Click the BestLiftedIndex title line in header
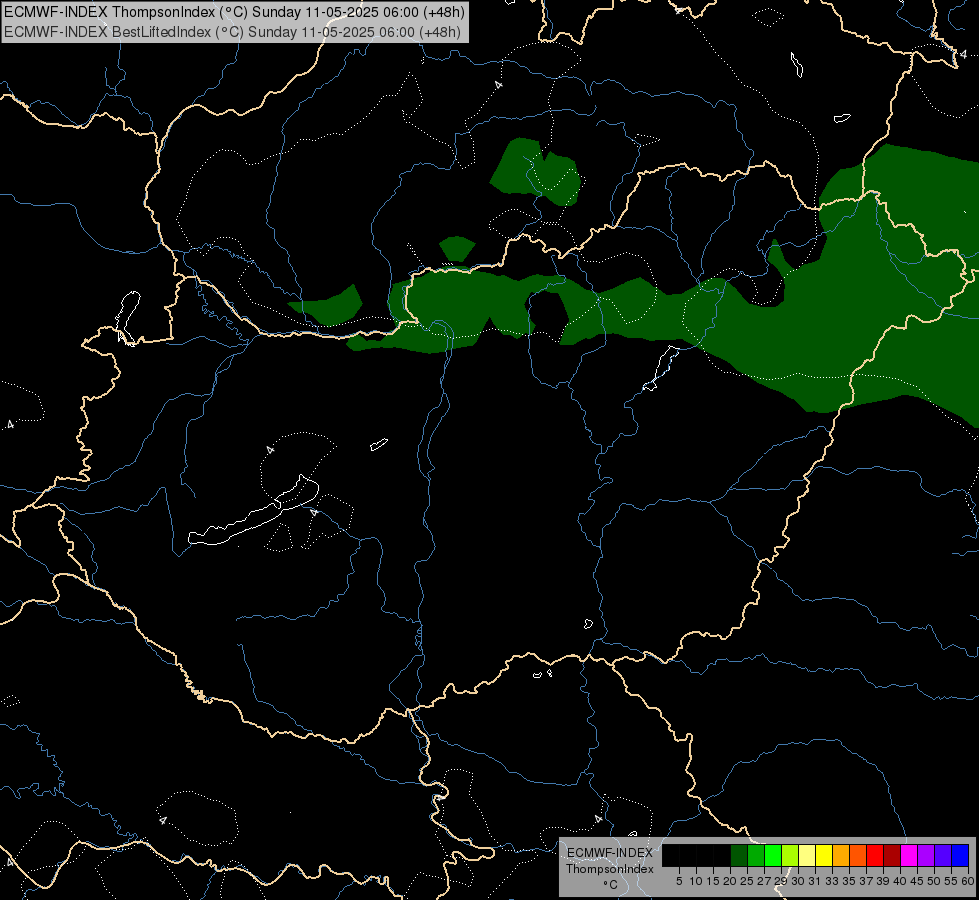979x900 pixels. [x=232, y=31]
